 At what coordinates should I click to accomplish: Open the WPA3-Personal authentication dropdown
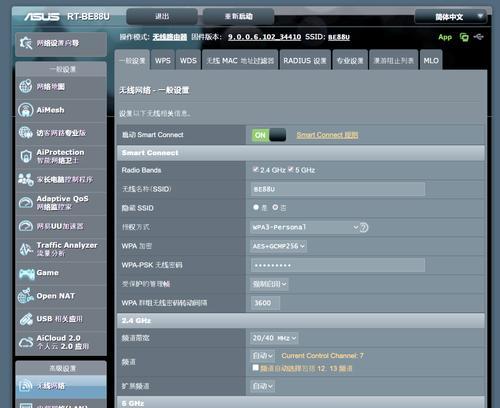point(305,227)
